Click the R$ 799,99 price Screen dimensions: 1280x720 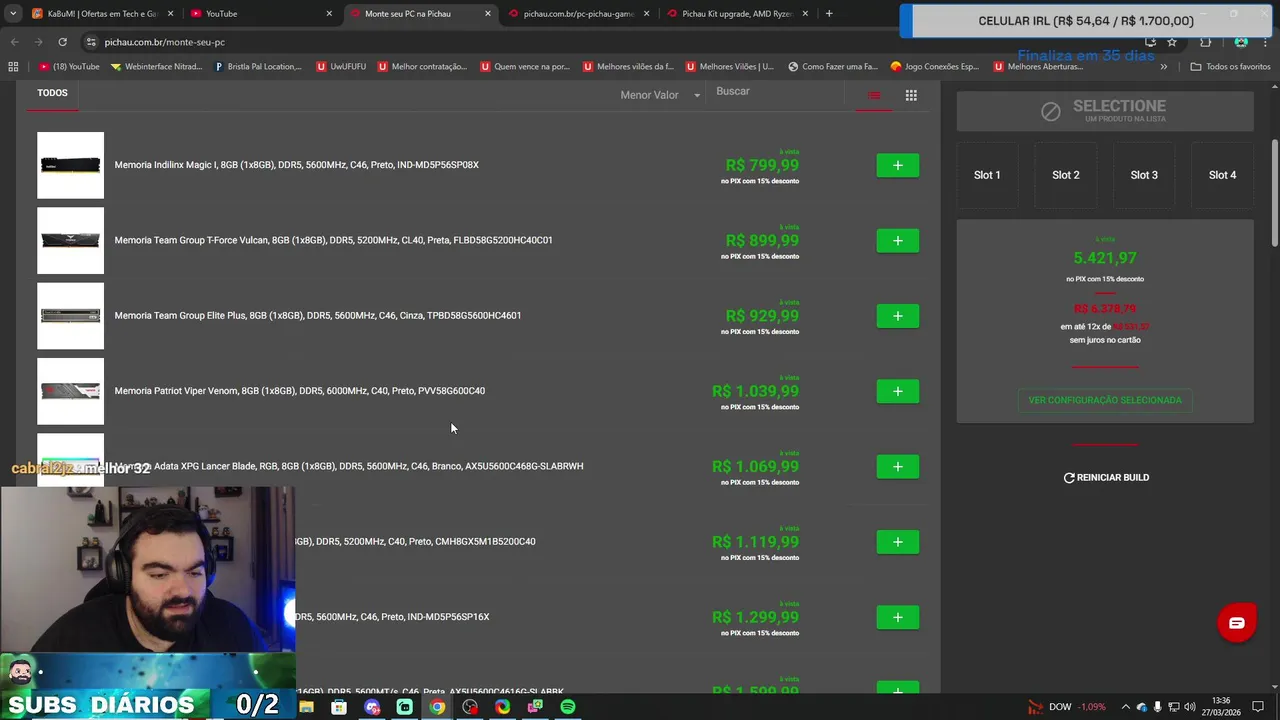pyautogui.click(x=762, y=166)
